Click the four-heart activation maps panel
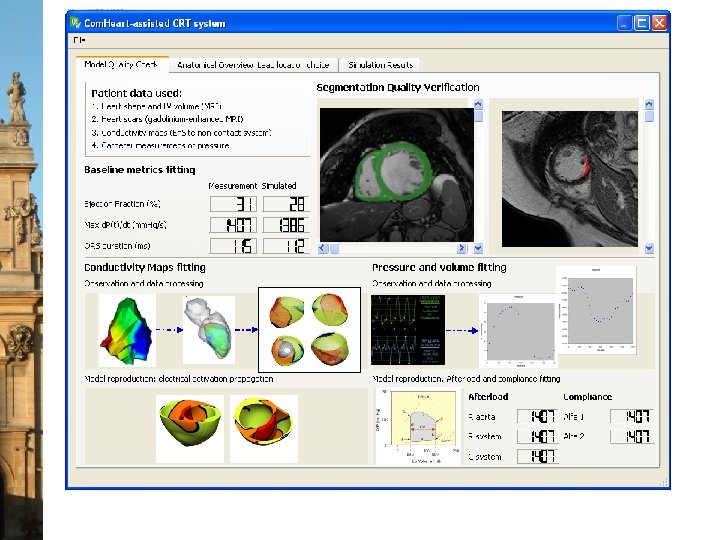The image size is (720, 540). point(309,330)
